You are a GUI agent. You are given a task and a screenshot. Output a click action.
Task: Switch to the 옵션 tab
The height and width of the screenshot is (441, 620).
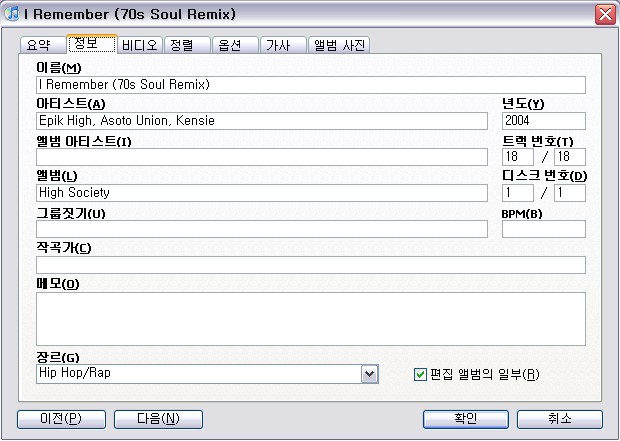235,45
